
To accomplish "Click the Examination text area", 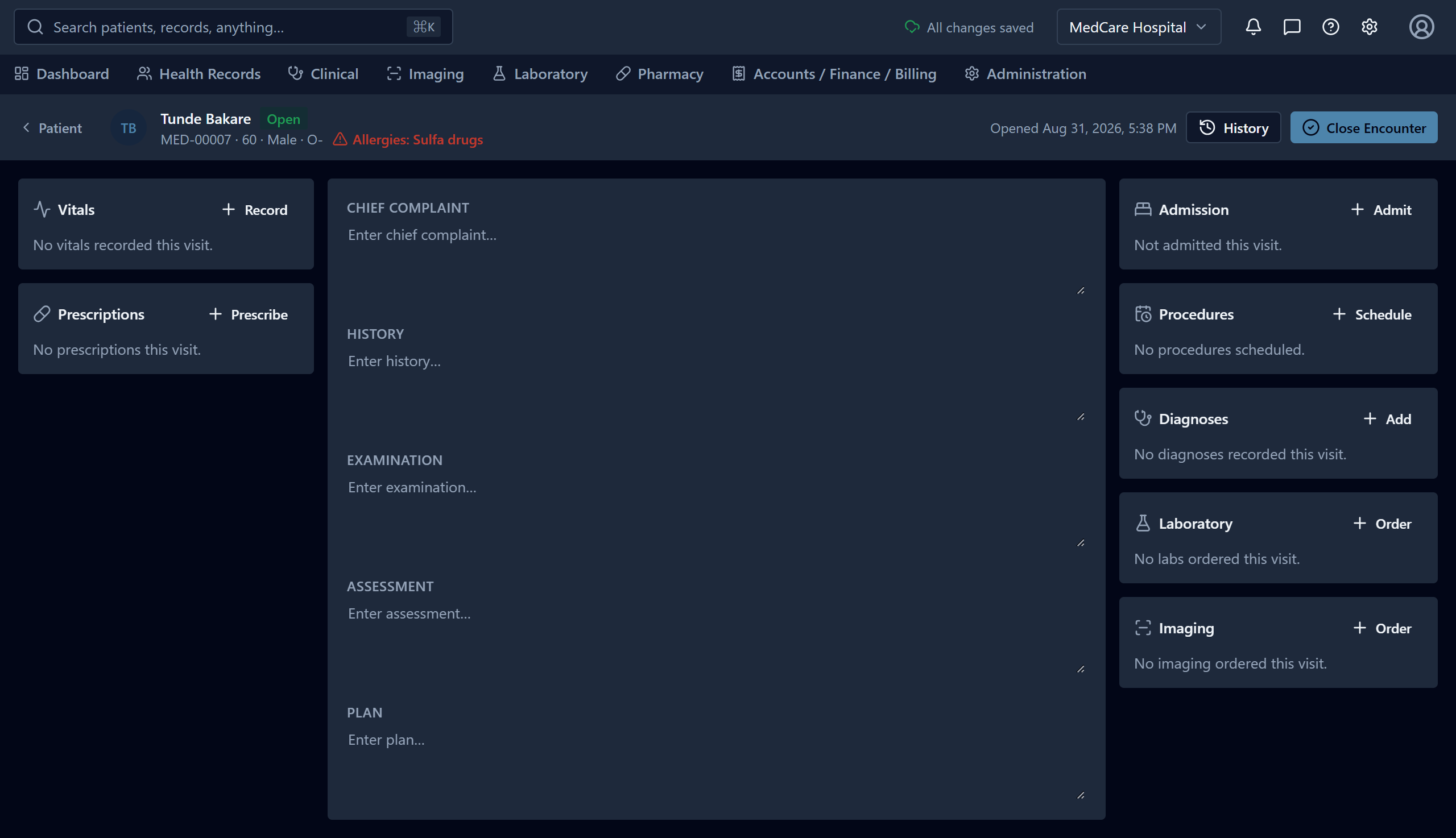I will (x=716, y=512).
